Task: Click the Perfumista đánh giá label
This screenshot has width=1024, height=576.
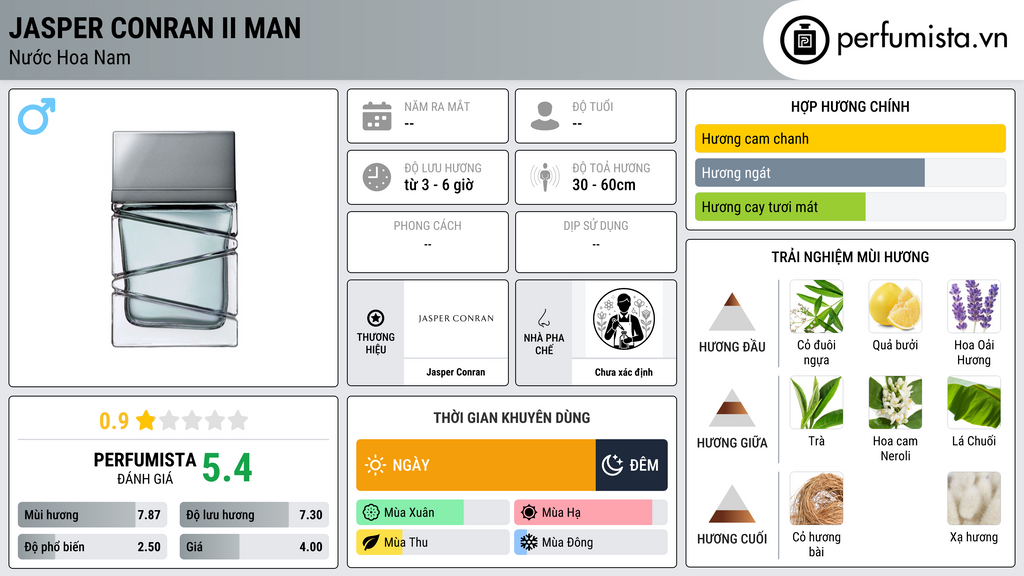Action: [x=145, y=468]
